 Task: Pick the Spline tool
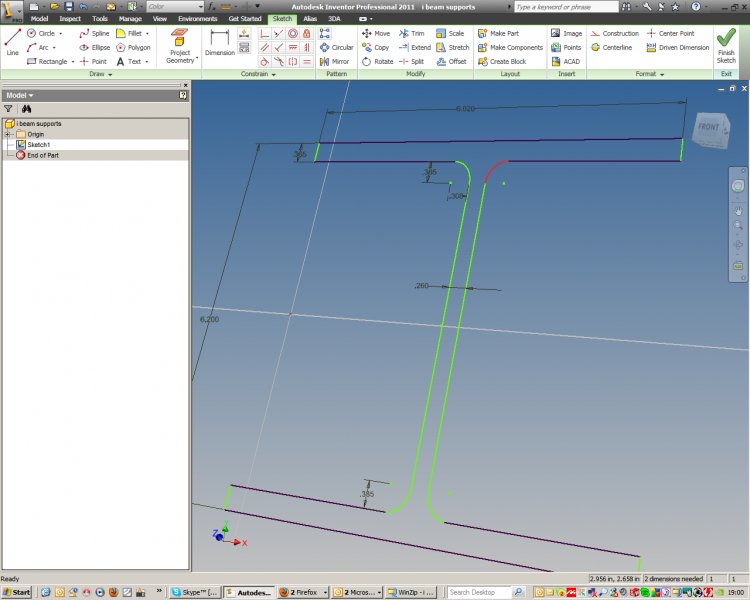pyautogui.click(x=94, y=33)
